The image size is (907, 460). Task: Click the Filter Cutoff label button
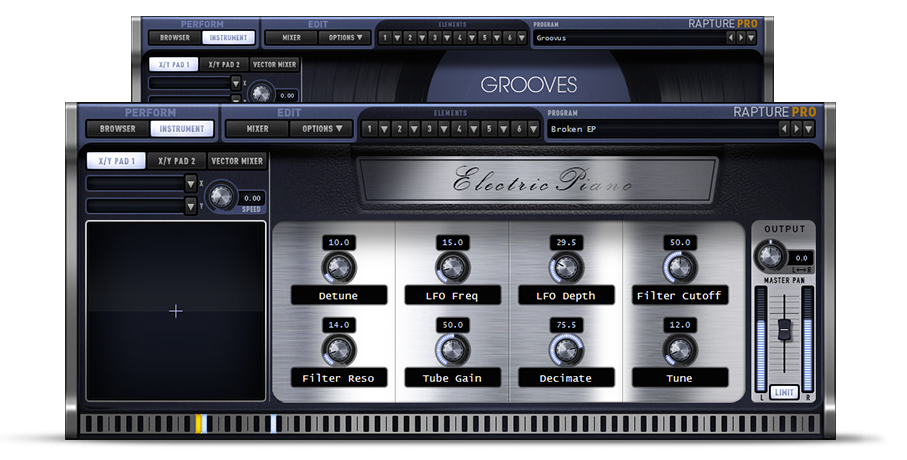click(680, 295)
